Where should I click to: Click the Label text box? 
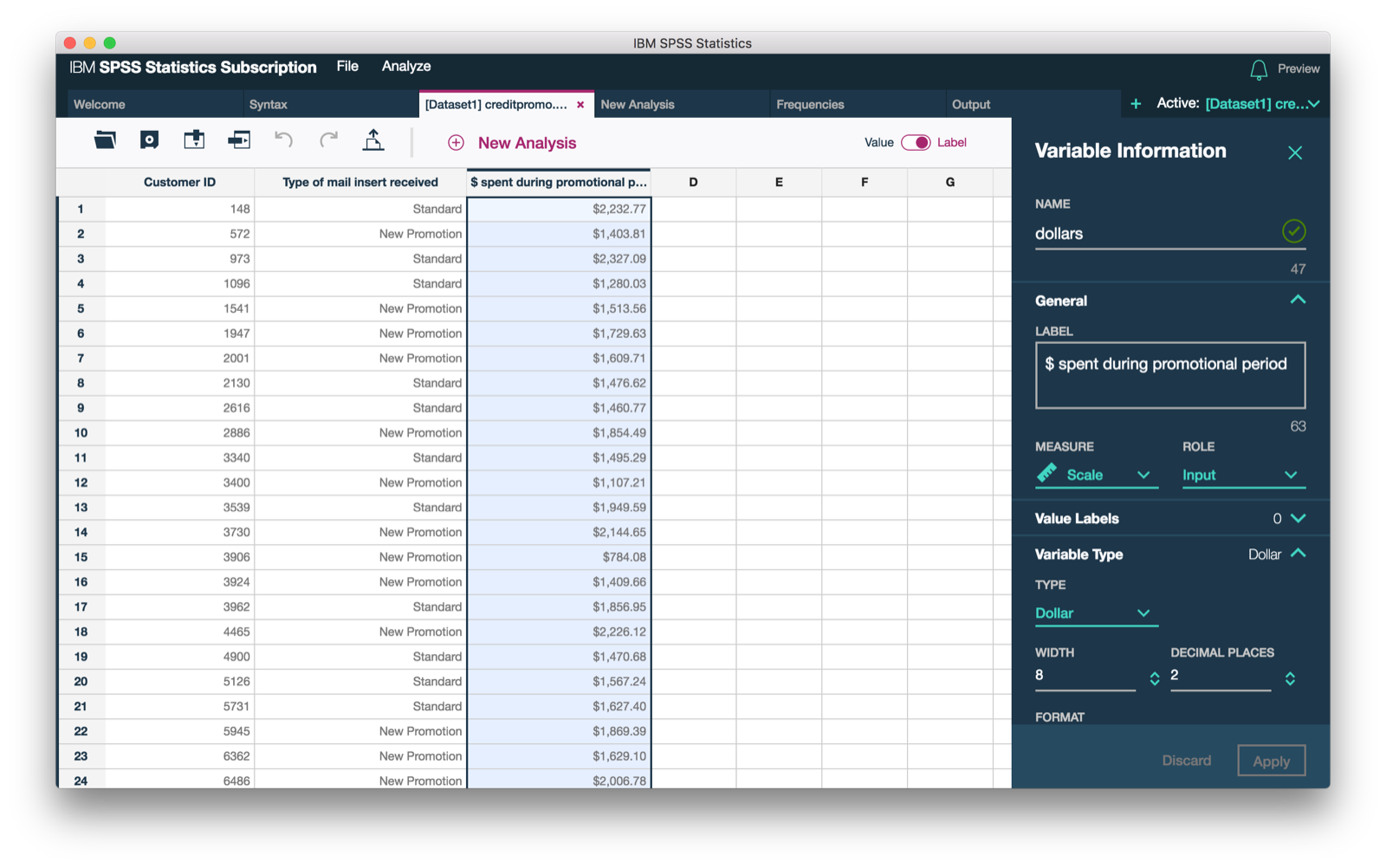point(1170,375)
